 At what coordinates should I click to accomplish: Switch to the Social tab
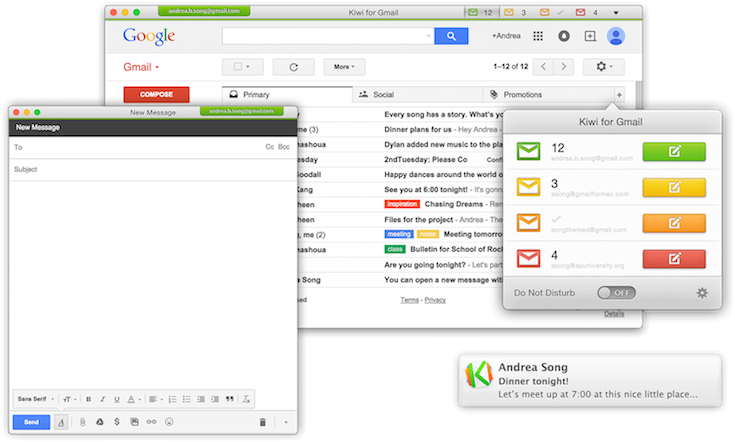point(417,94)
